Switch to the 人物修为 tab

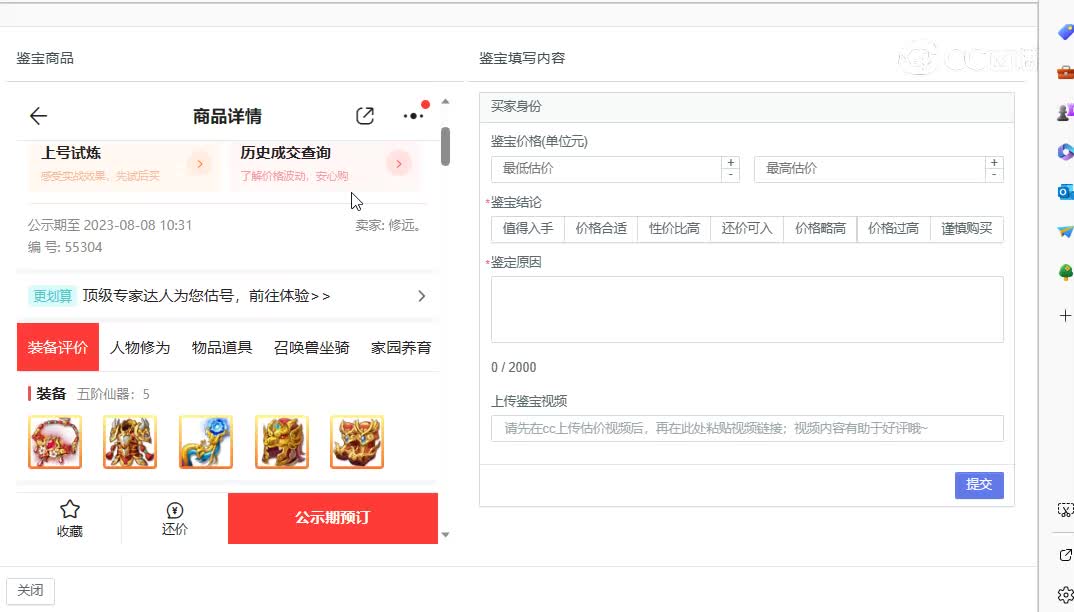(140, 347)
